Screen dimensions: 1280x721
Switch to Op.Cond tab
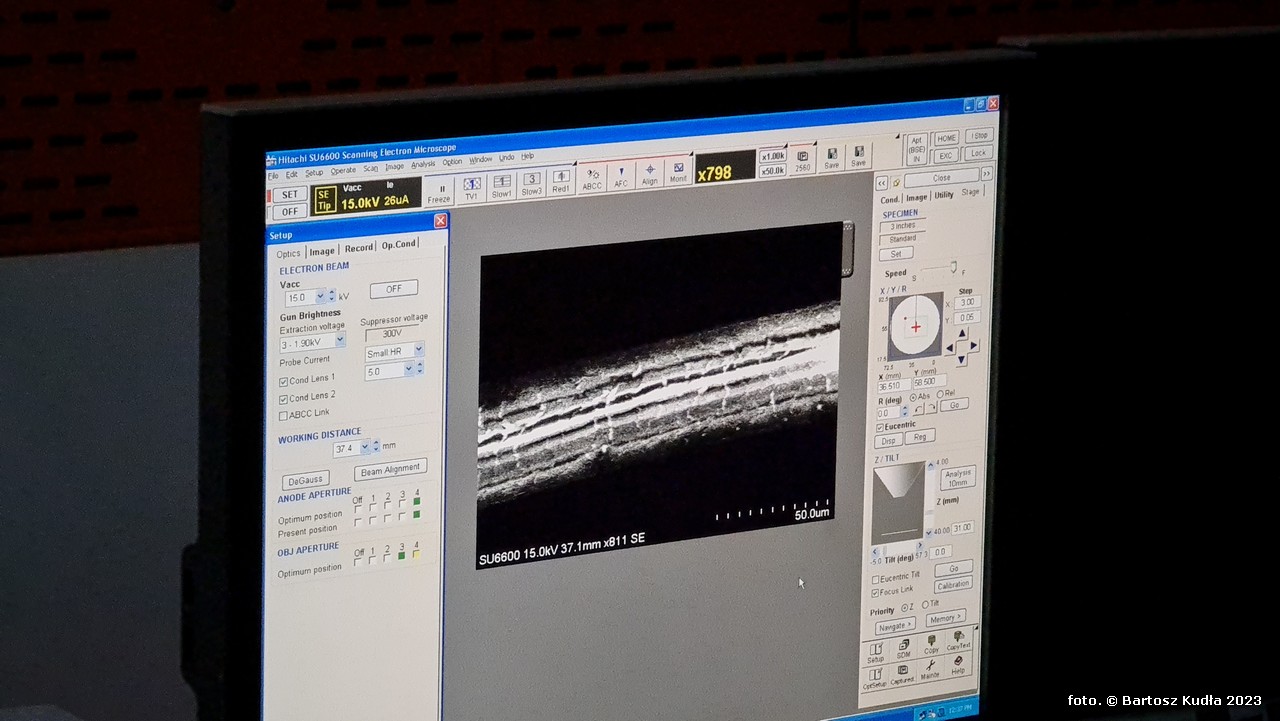(398, 244)
